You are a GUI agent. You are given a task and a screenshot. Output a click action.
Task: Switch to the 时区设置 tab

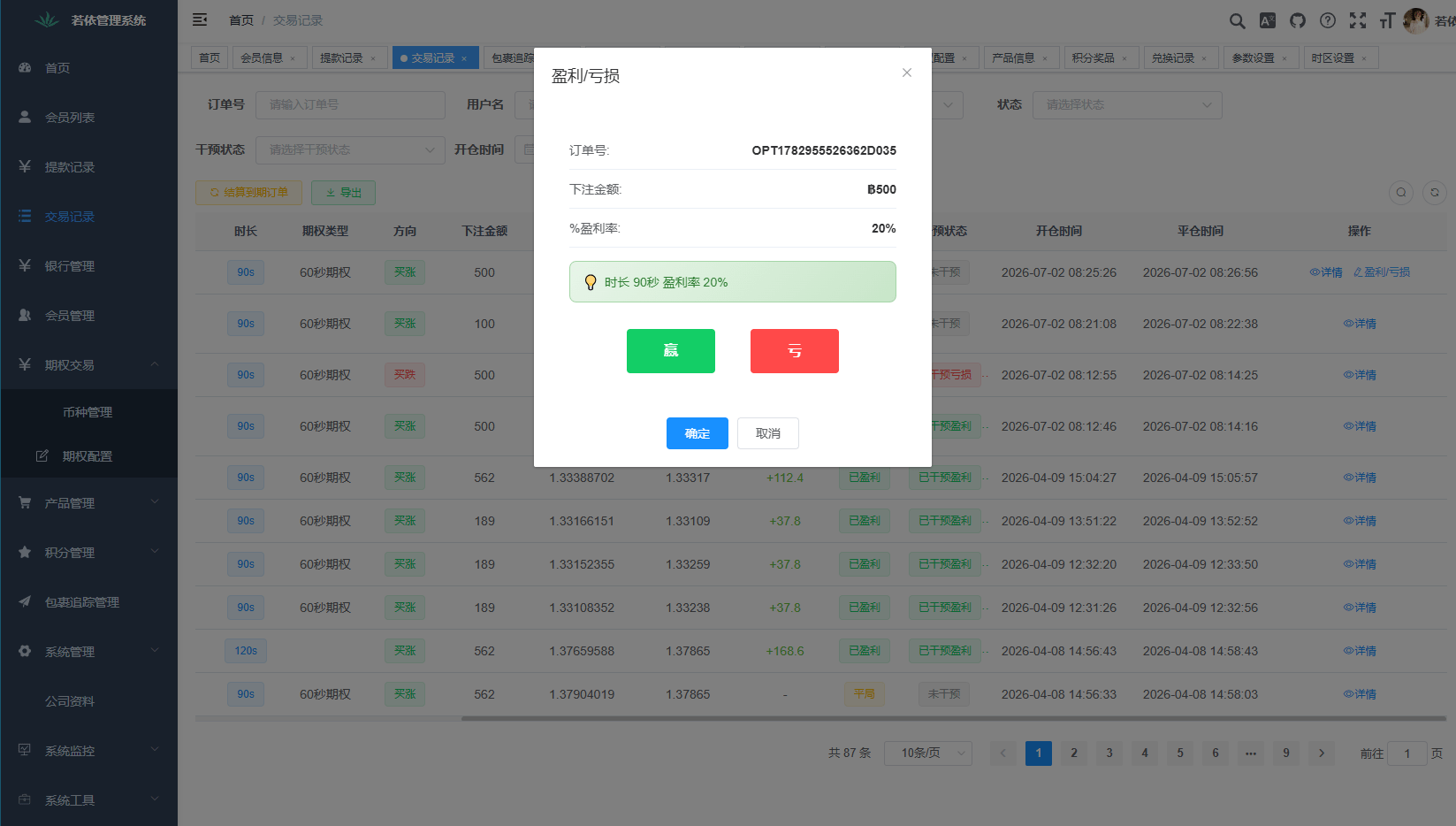pyautogui.click(x=1339, y=58)
